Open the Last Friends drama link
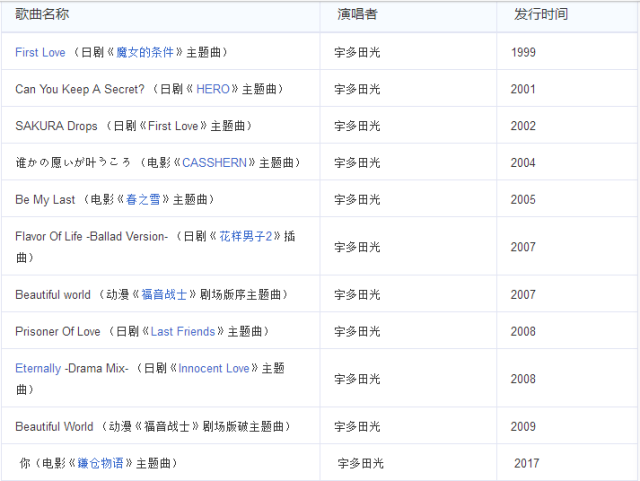The image size is (640, 481). 183,331
